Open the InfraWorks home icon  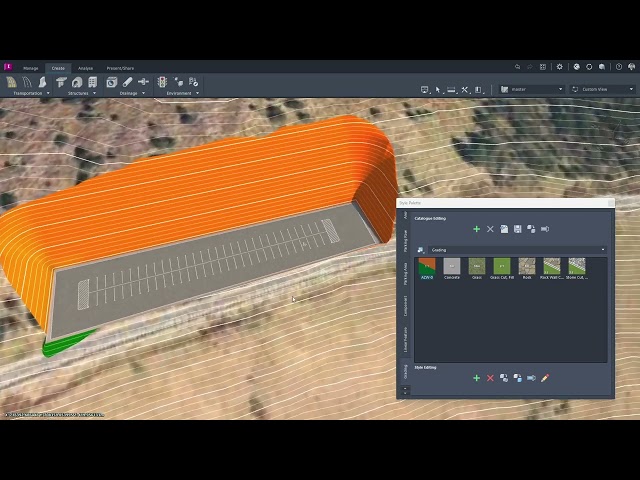tap(8, 67)
